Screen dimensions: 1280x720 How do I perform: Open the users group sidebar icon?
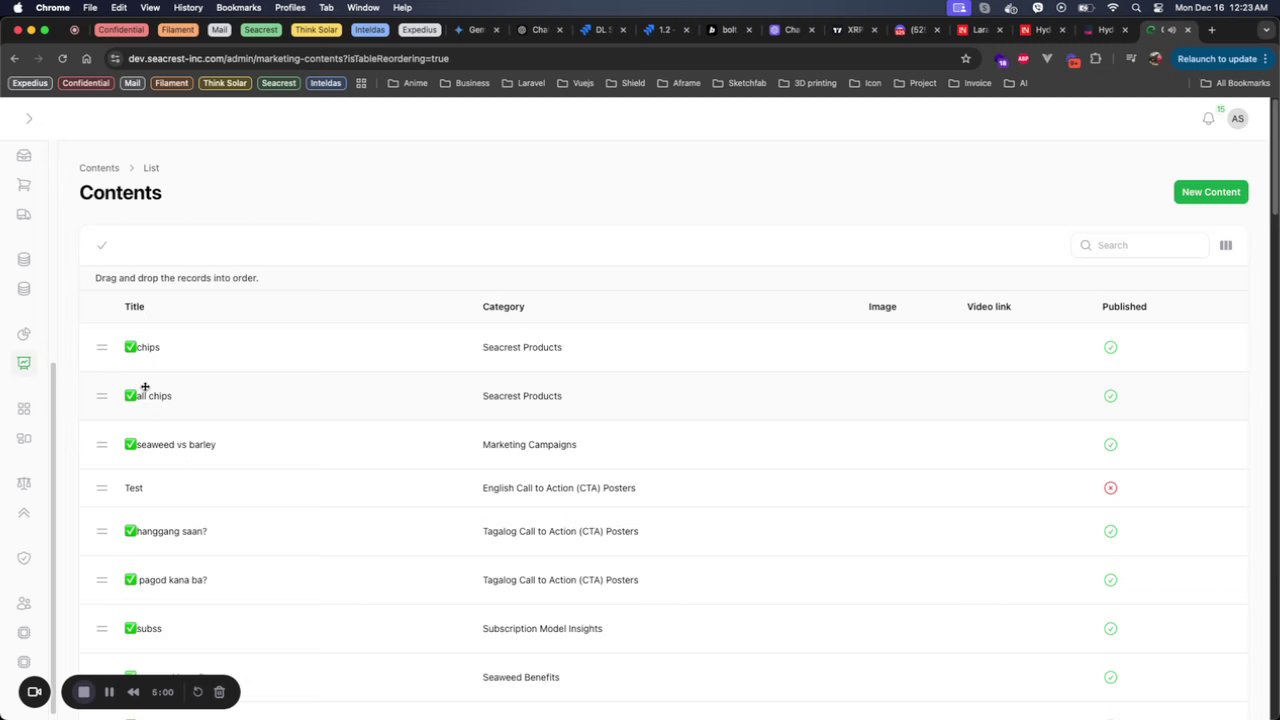pos(24,603)
